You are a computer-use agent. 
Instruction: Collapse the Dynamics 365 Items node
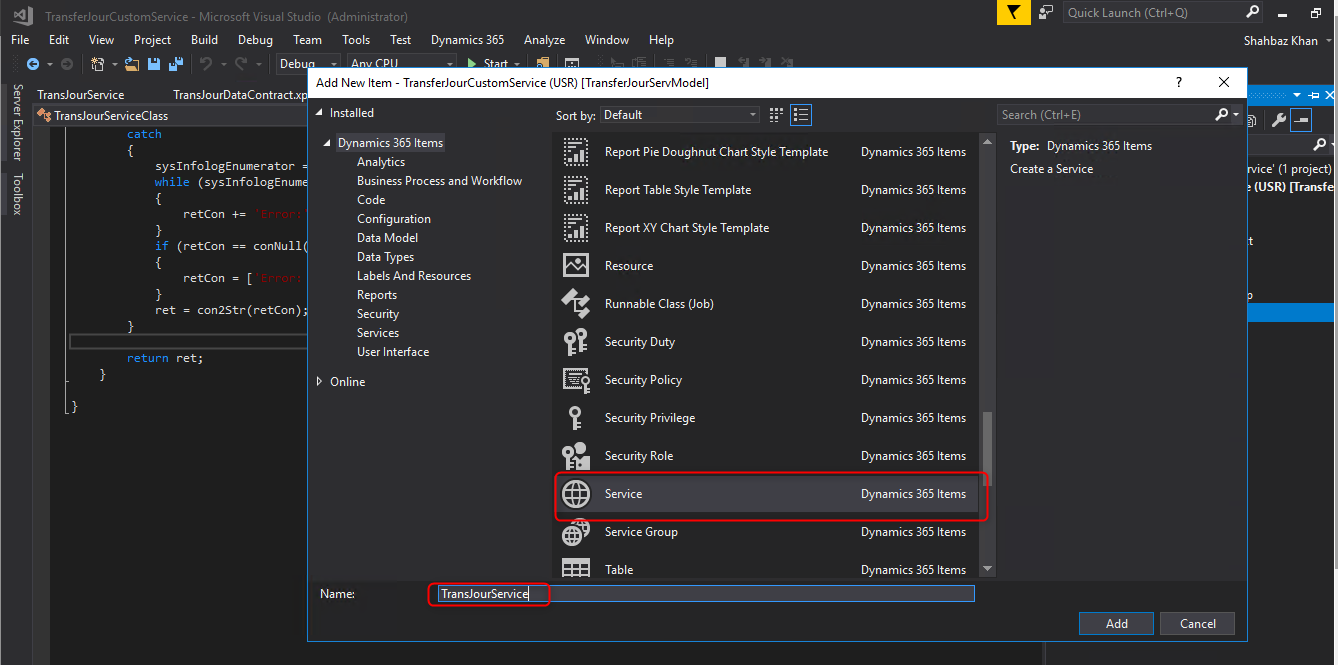click(327, 144)
